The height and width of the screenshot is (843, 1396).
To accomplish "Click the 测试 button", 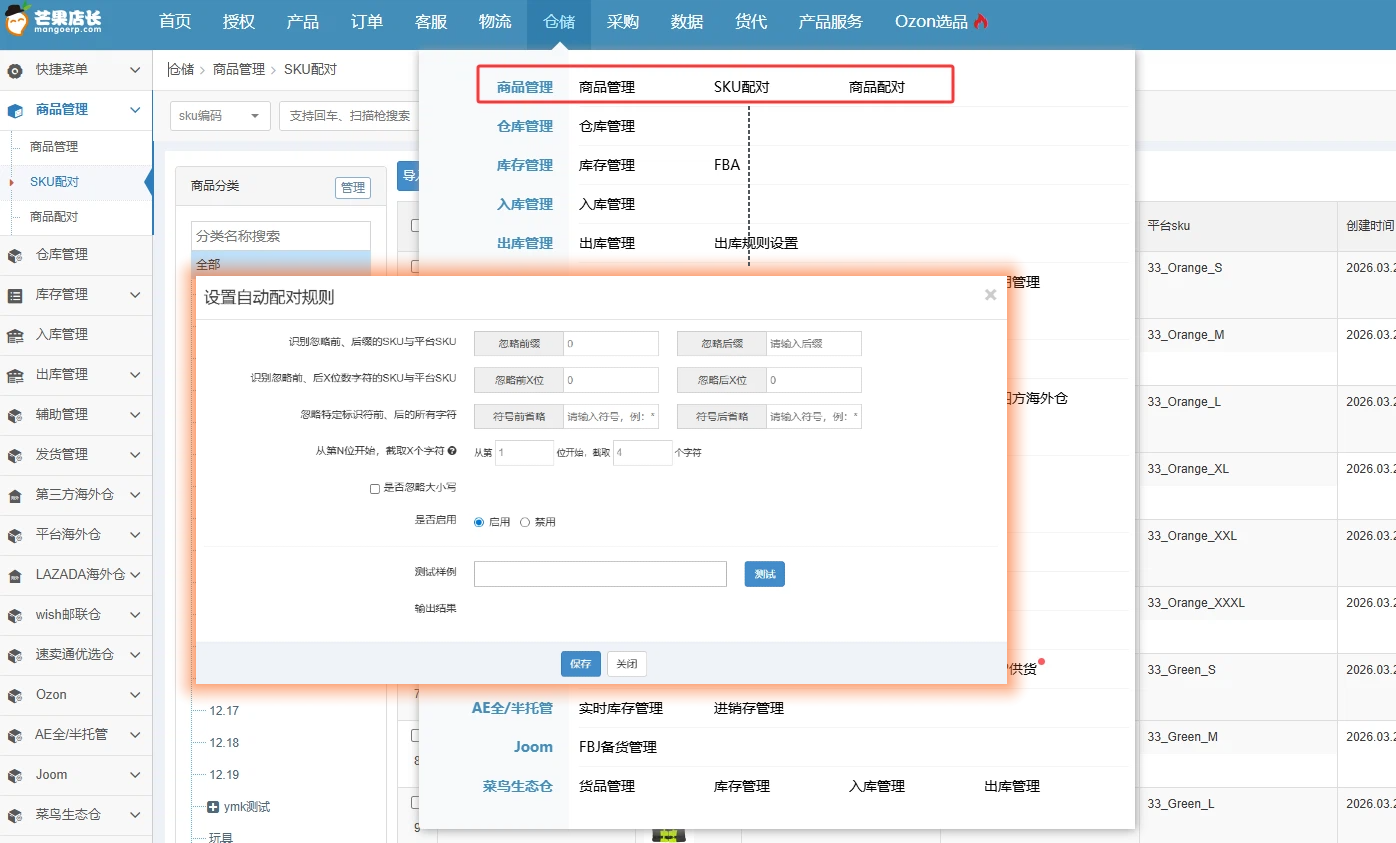I will (x=764, y=574).
